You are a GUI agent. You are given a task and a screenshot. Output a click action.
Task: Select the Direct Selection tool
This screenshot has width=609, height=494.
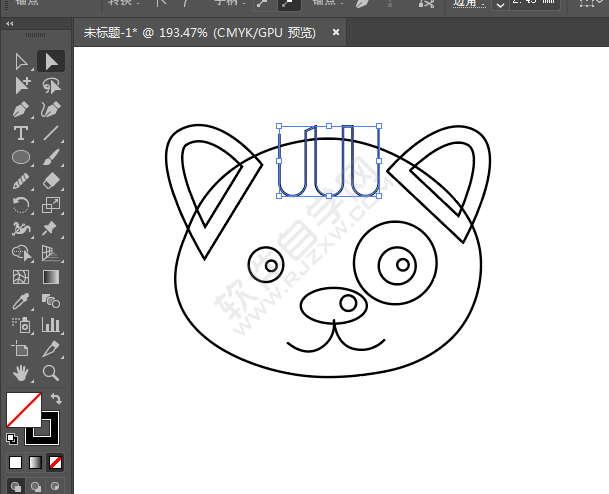[51, 62]
